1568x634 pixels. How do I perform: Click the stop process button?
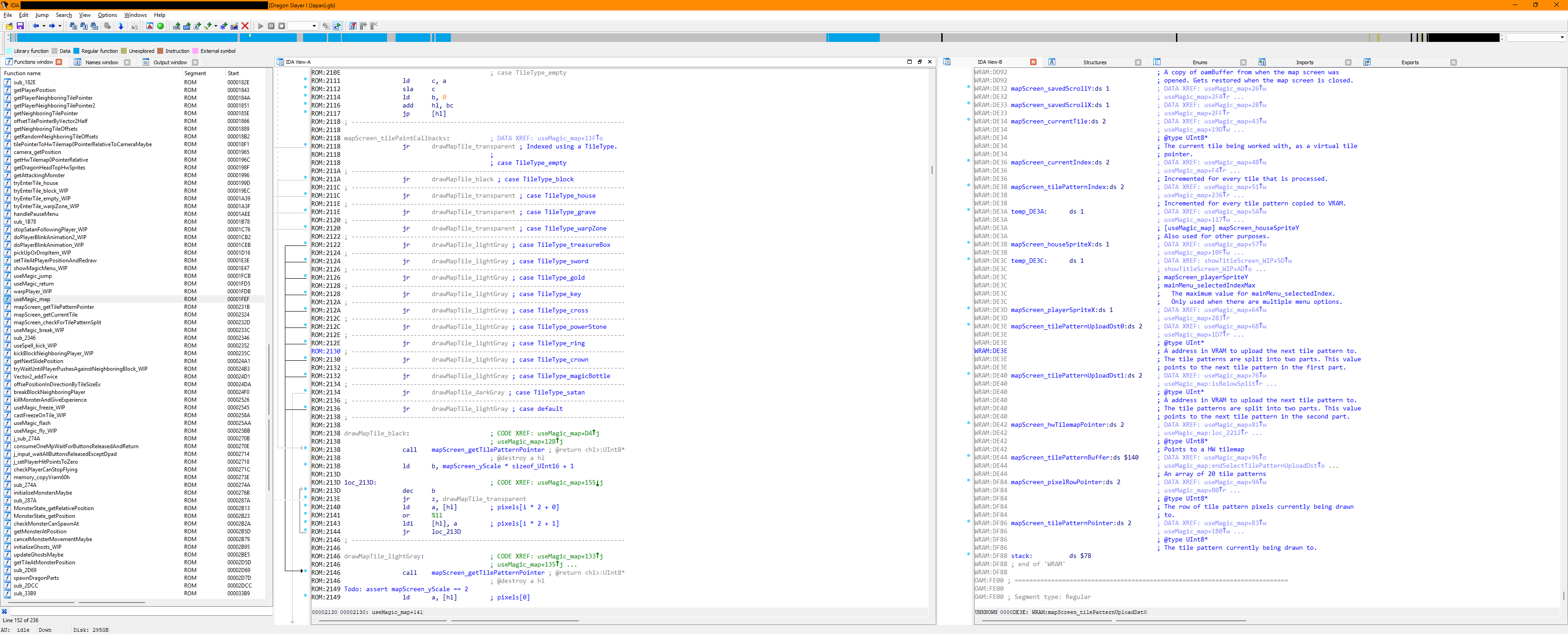[282, 26]
